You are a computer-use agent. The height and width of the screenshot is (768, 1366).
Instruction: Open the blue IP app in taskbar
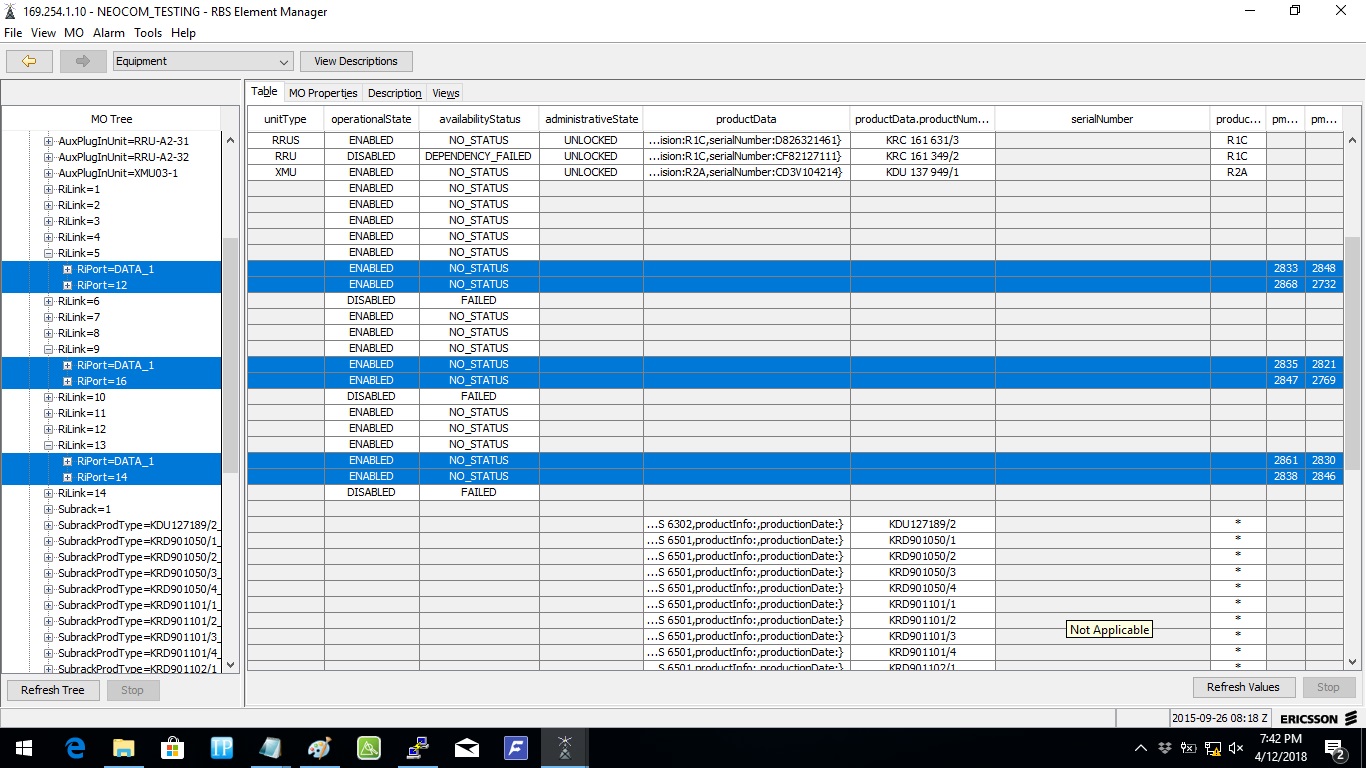tap(222, 747)
